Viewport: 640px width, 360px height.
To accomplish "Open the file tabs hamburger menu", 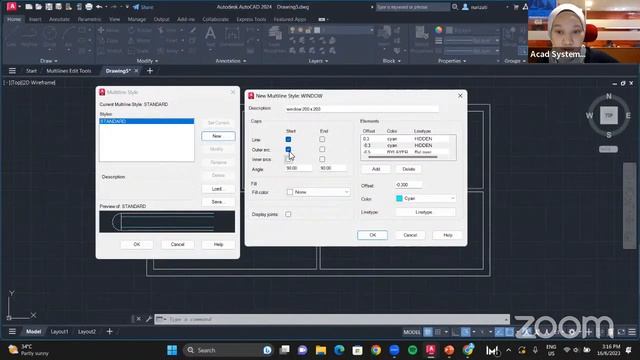I will (x=12, y=71).
